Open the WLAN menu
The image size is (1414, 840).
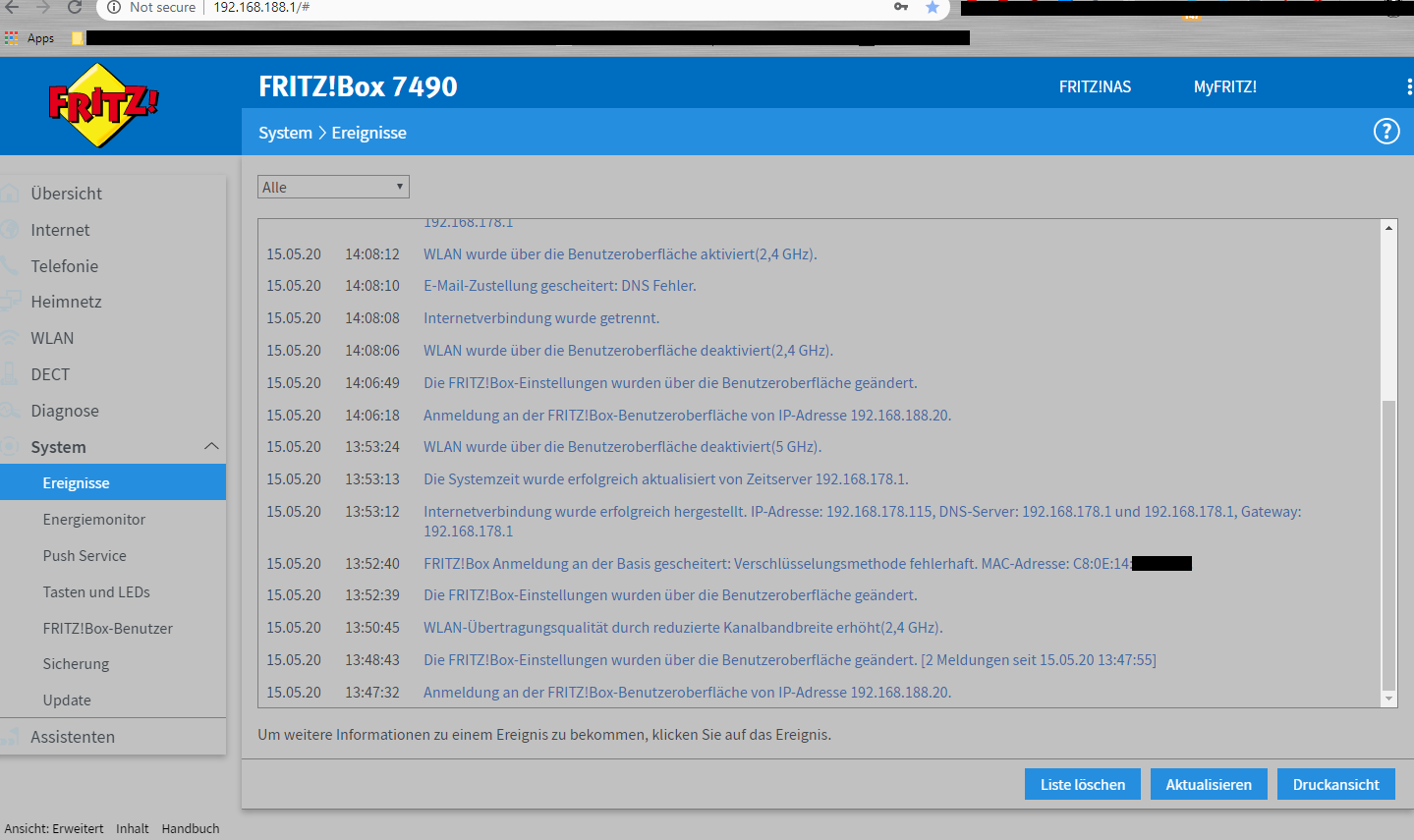tap(52, 338)
